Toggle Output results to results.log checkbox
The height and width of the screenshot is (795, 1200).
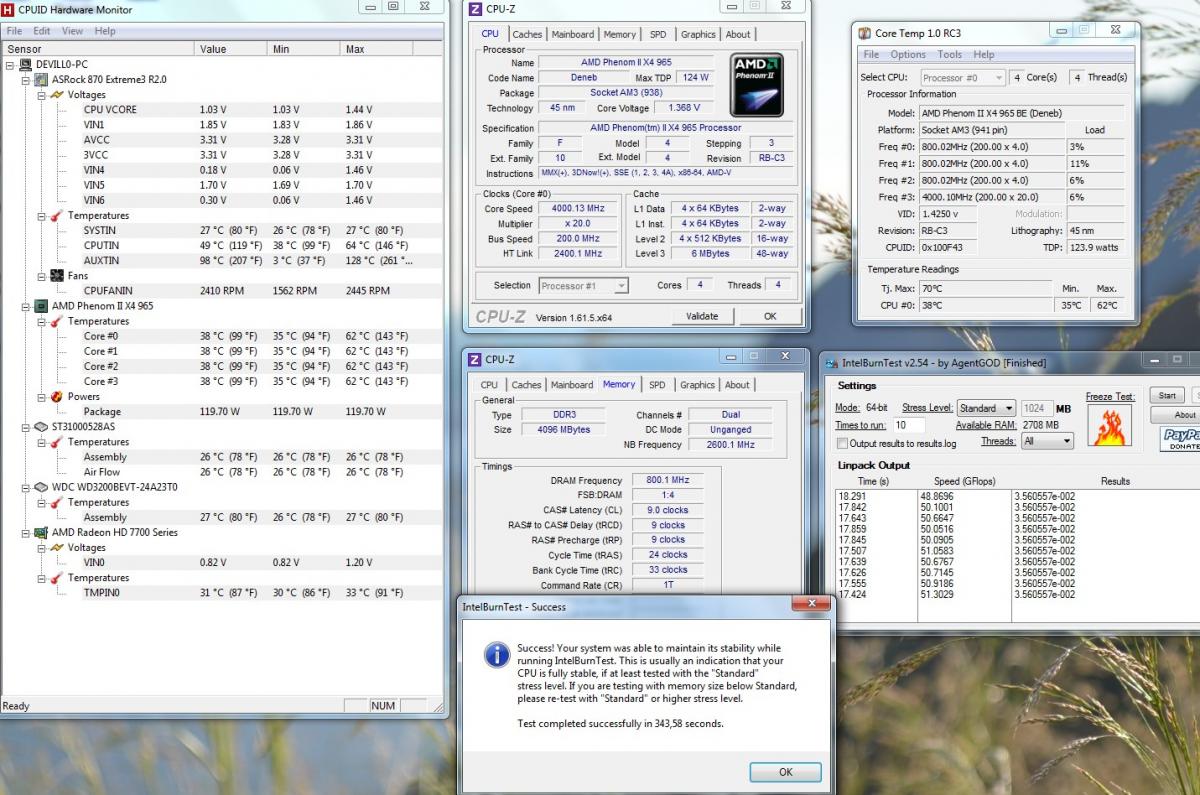[842, 443]
